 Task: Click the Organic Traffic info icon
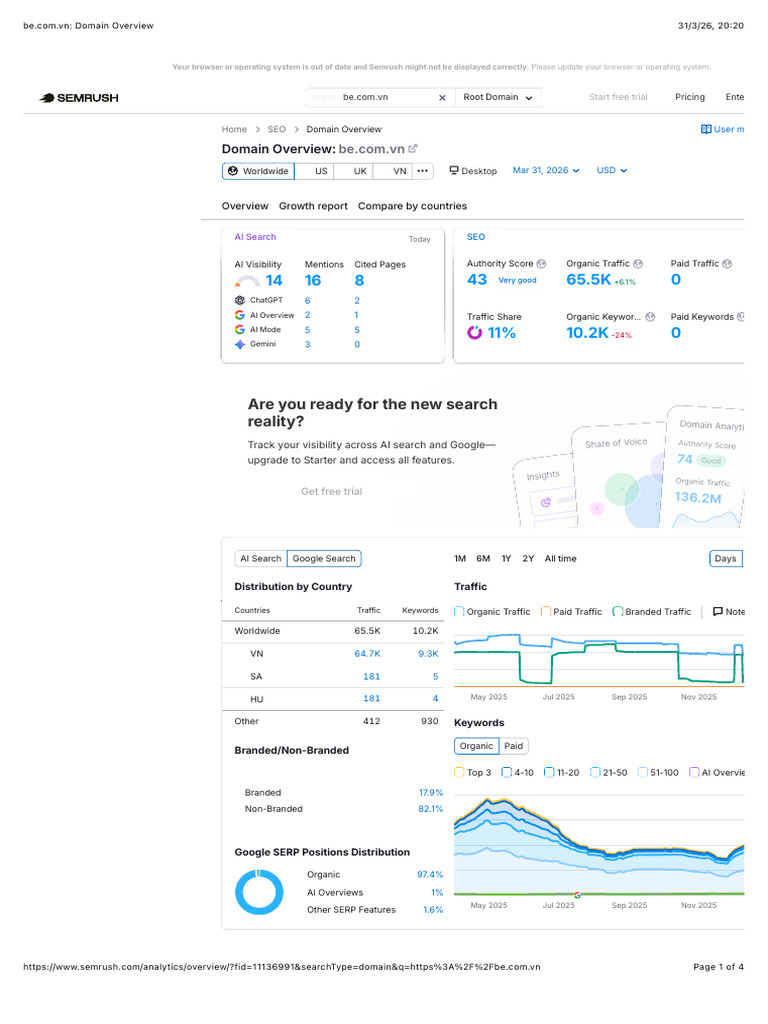tap(638, 264)
